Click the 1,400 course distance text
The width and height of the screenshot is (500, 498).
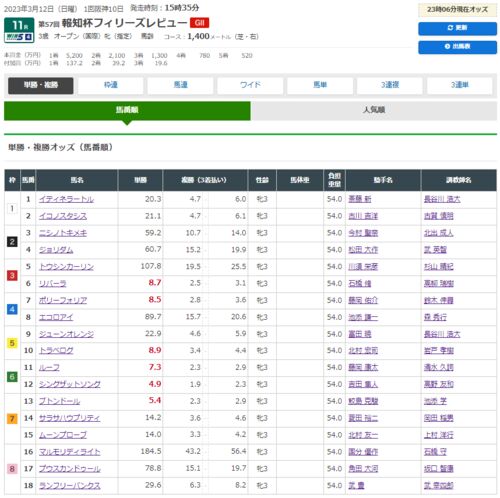coord(198,36)
